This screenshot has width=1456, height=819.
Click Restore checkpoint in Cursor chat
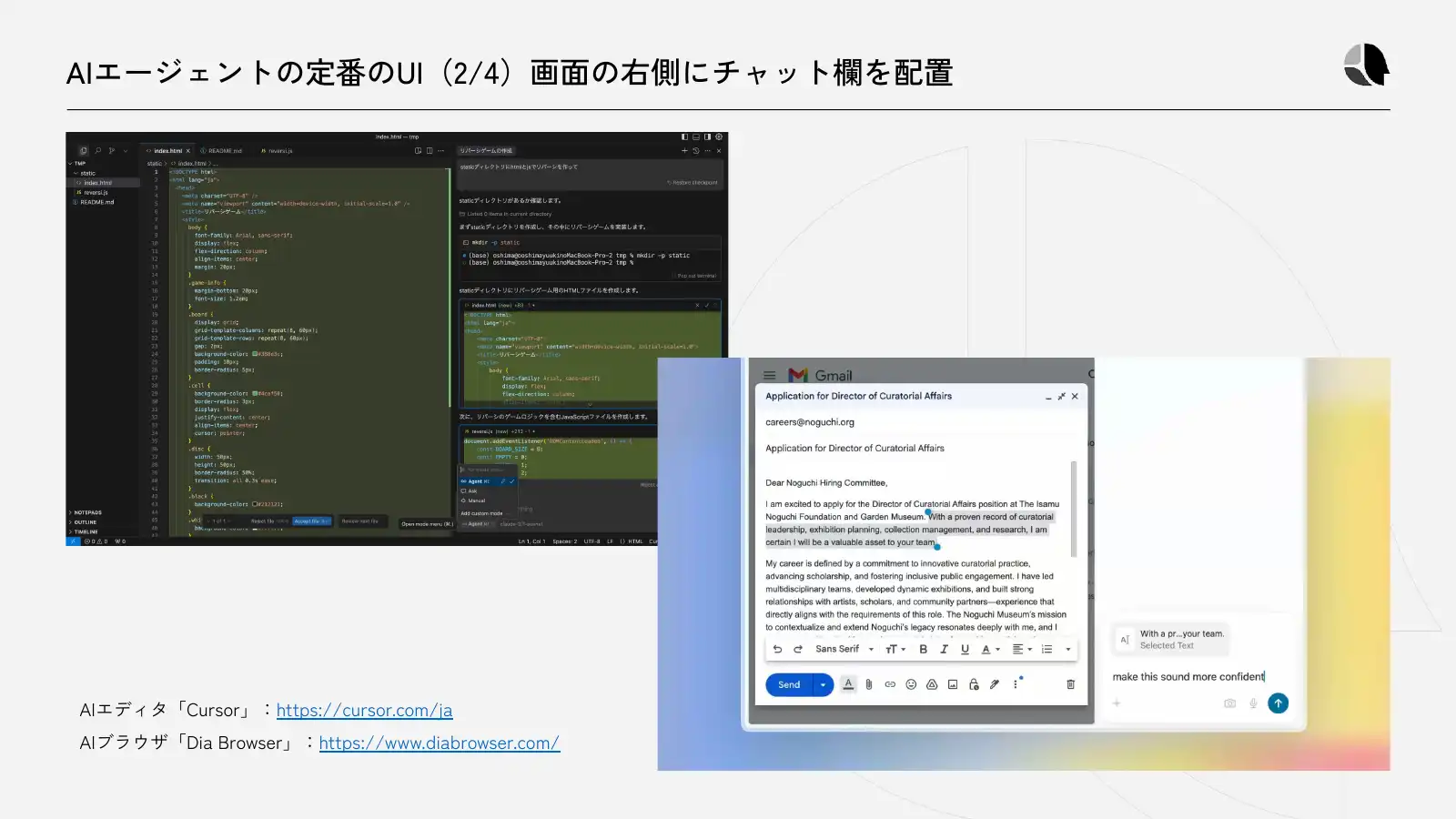693,183
